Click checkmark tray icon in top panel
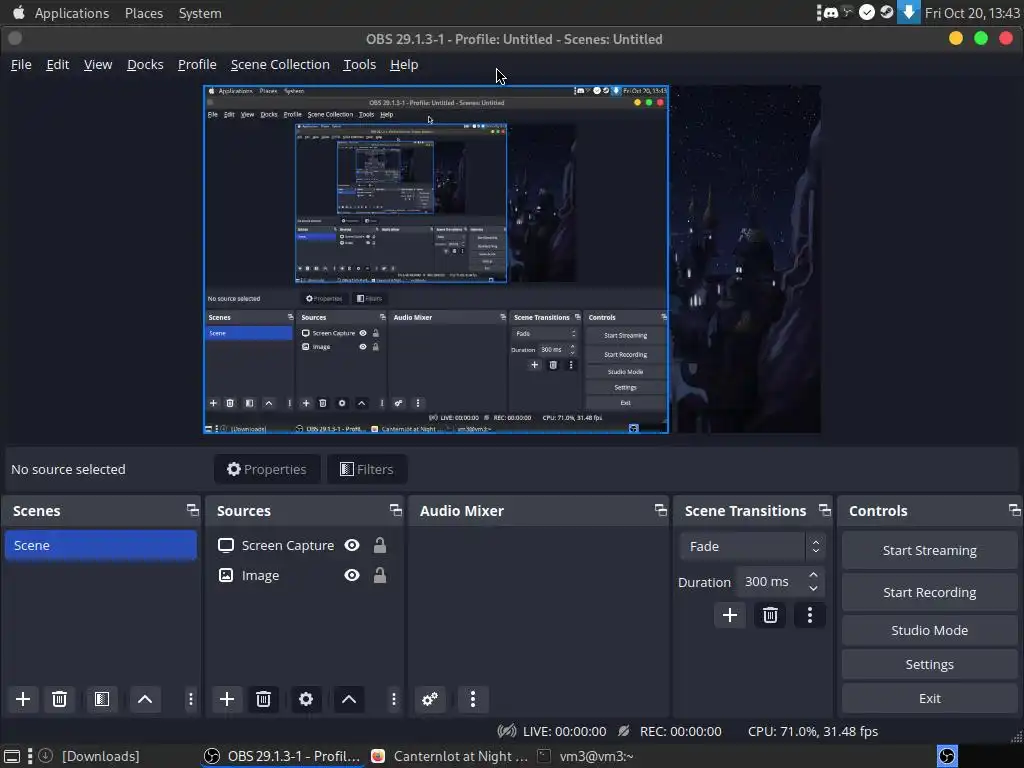1024x768 pixels. [x=867, y=12]
